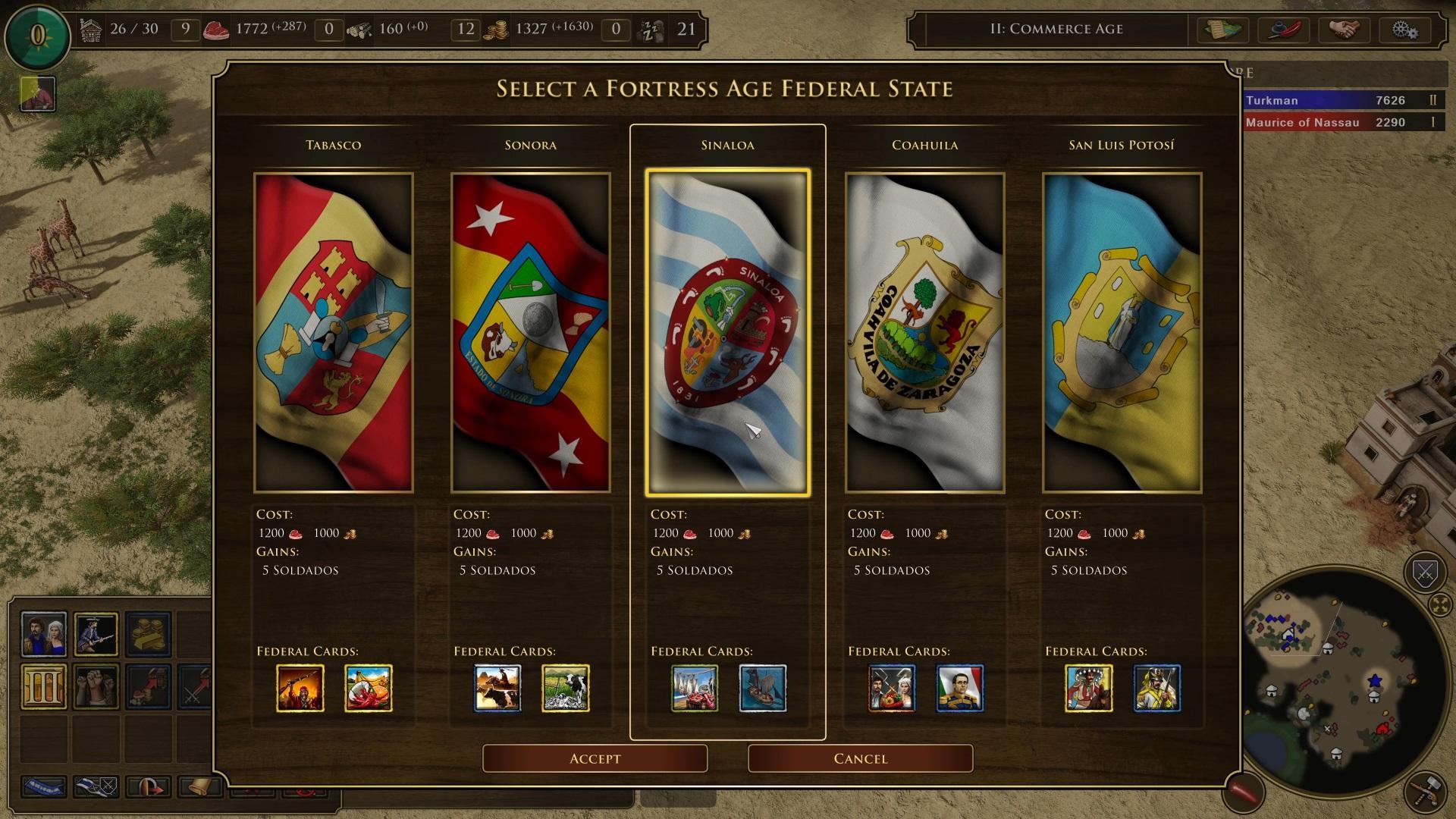This screenshot has height=819, width=1456.
Task: Click the Accept button
Action: (x=595, y=758)
